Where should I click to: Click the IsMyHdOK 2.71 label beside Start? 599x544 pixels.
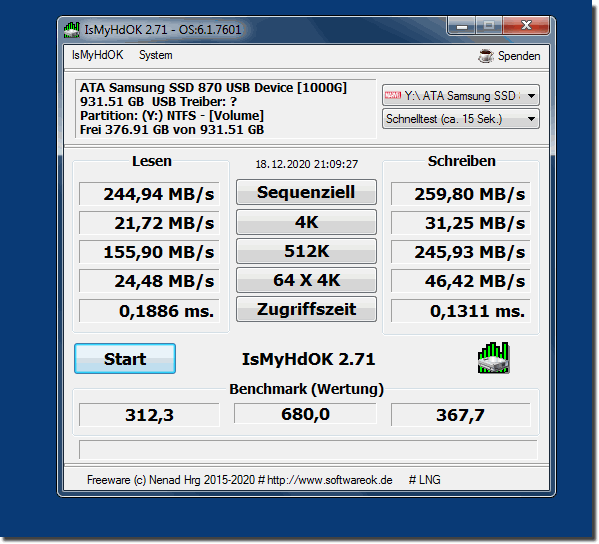point(309,359)
